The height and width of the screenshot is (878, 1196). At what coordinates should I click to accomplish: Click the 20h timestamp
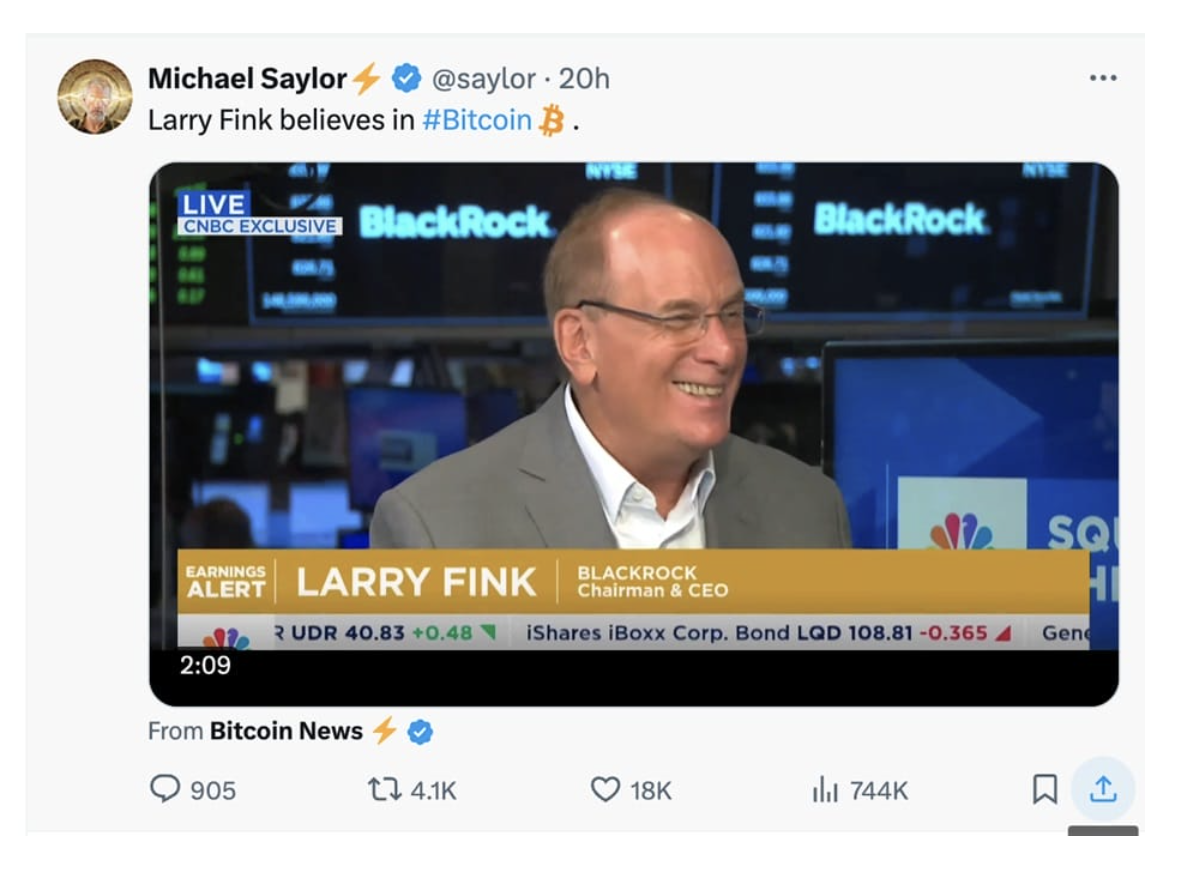pos(584,78)
